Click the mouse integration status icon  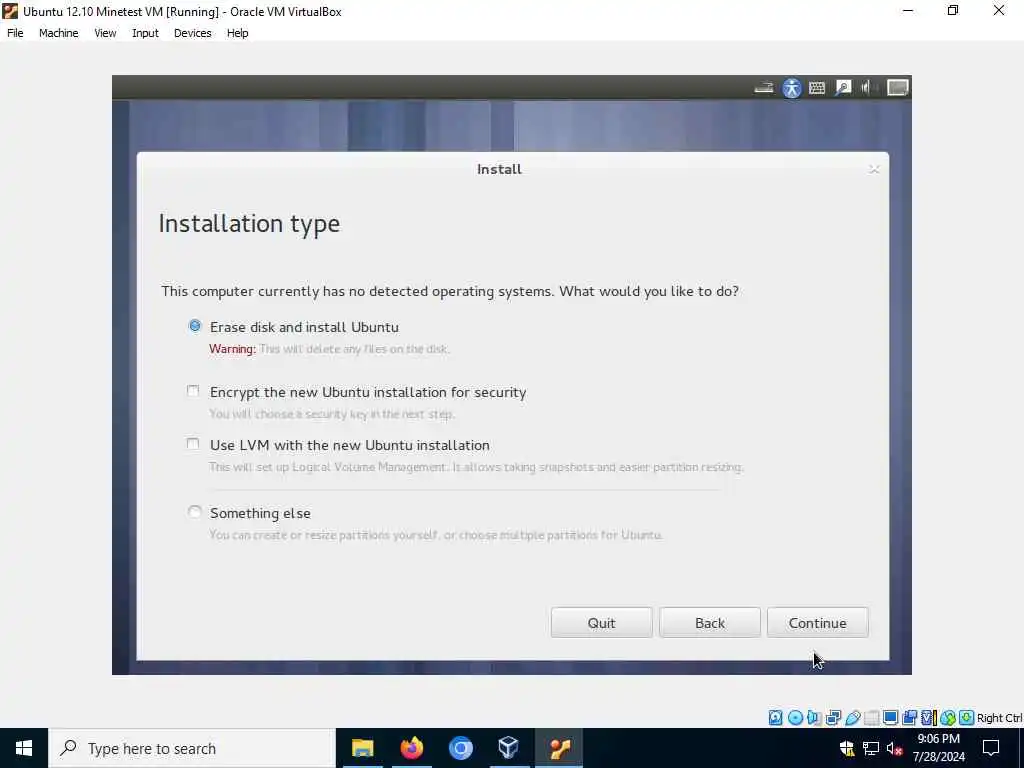click(x=948, y=718)
